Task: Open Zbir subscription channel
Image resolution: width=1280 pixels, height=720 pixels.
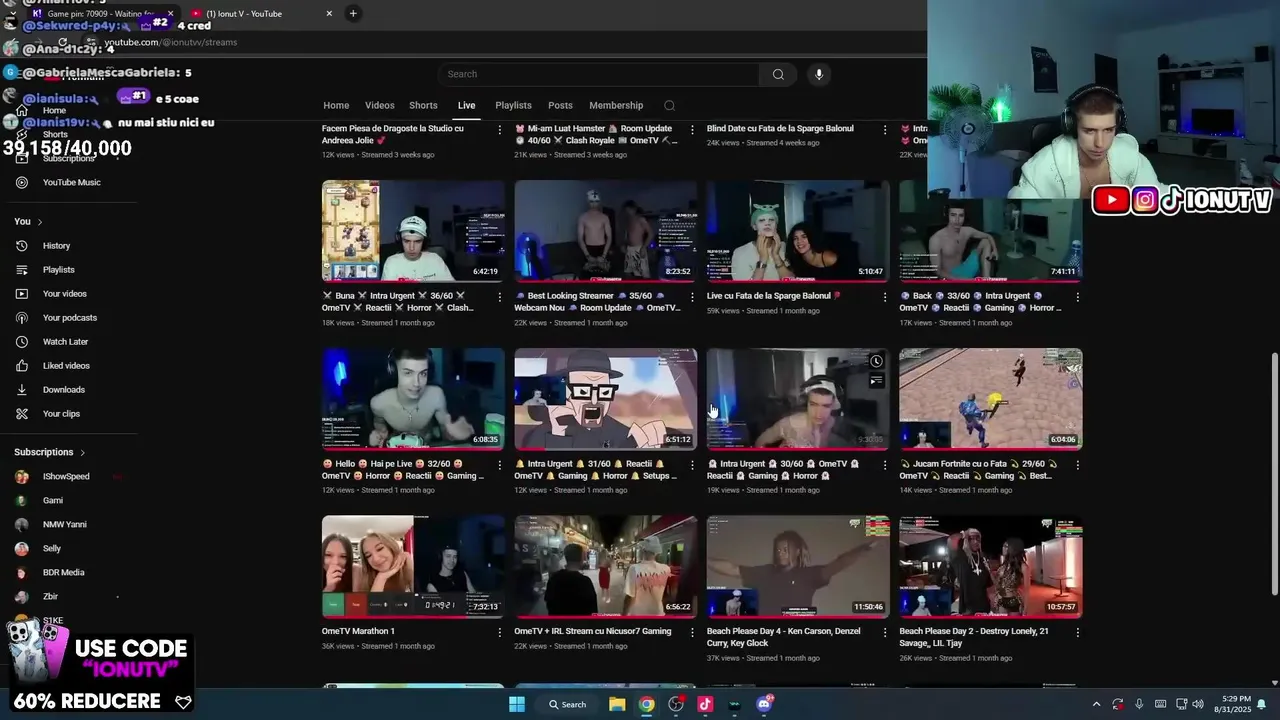Action: pos(50,596)
